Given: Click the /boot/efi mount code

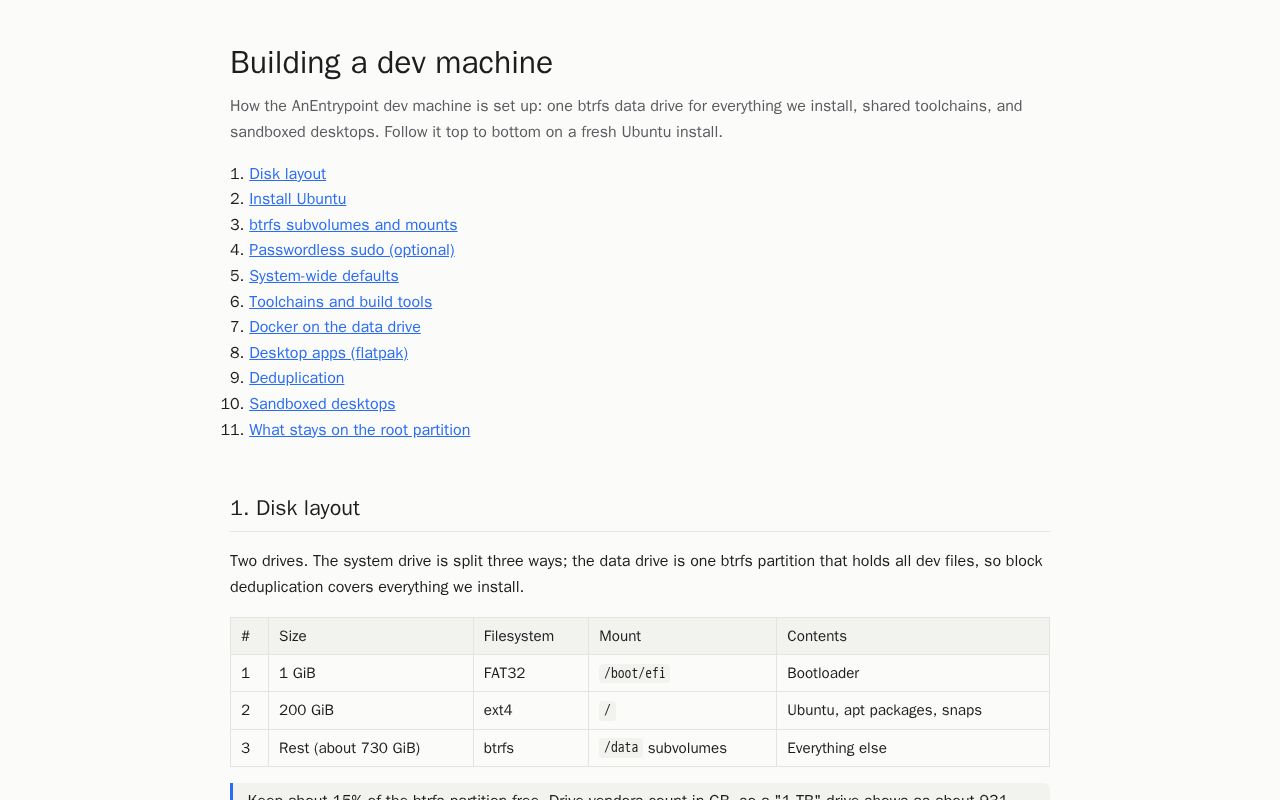Looking at the screenshot, I should click(x=634, y=673).
